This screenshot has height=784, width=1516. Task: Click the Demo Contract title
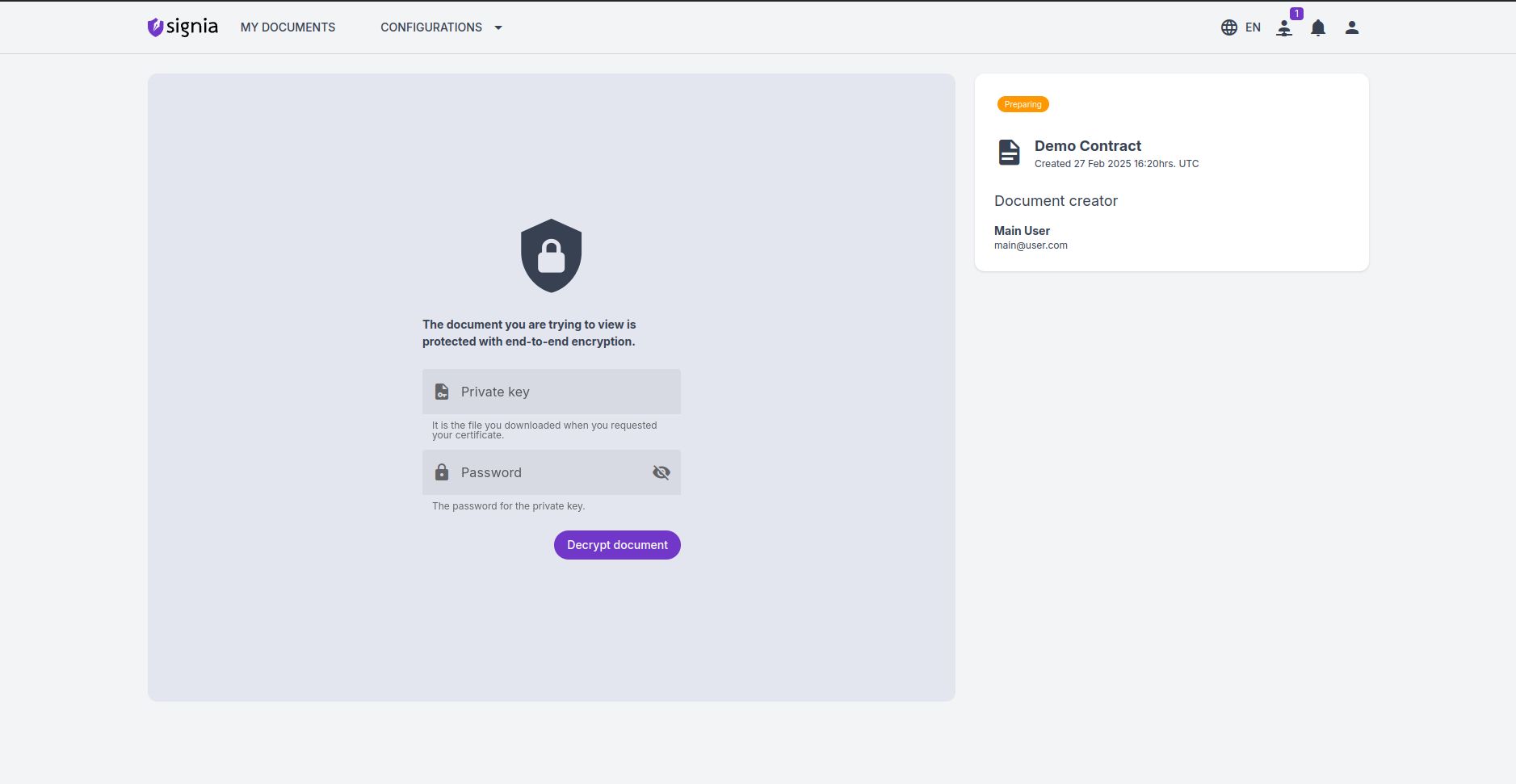1087,146
